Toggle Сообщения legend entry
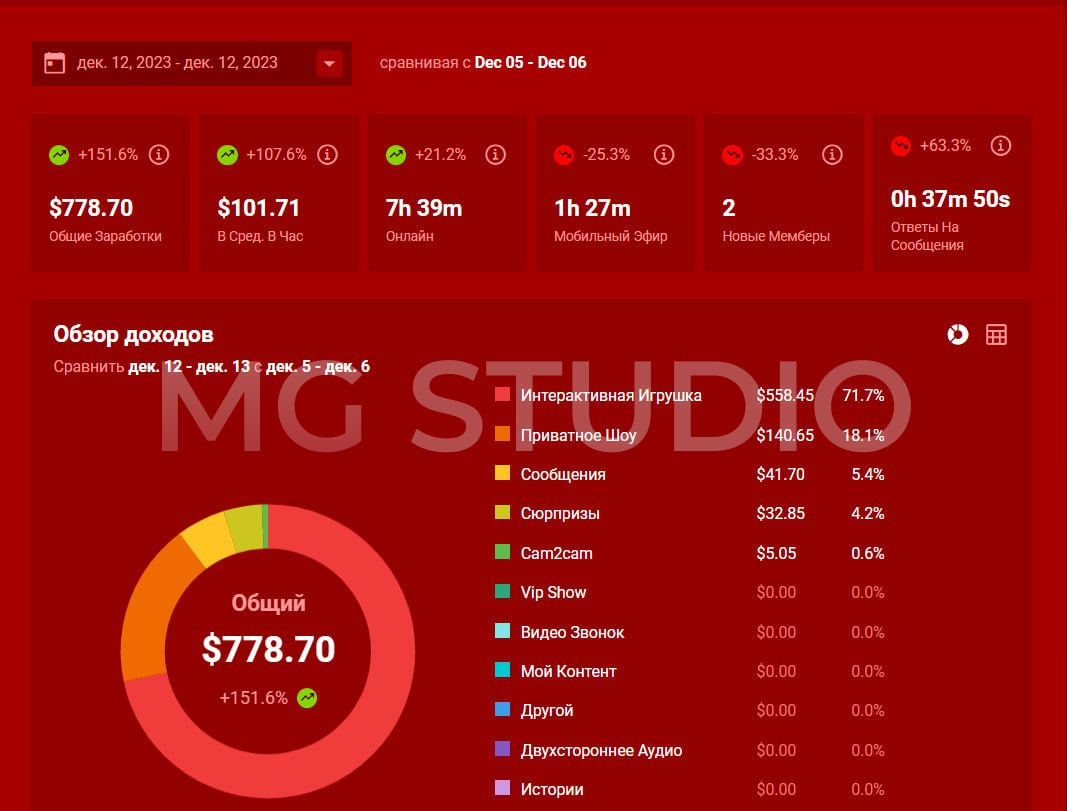This screenshot has height=811, width=1067. tap(562, 474)
